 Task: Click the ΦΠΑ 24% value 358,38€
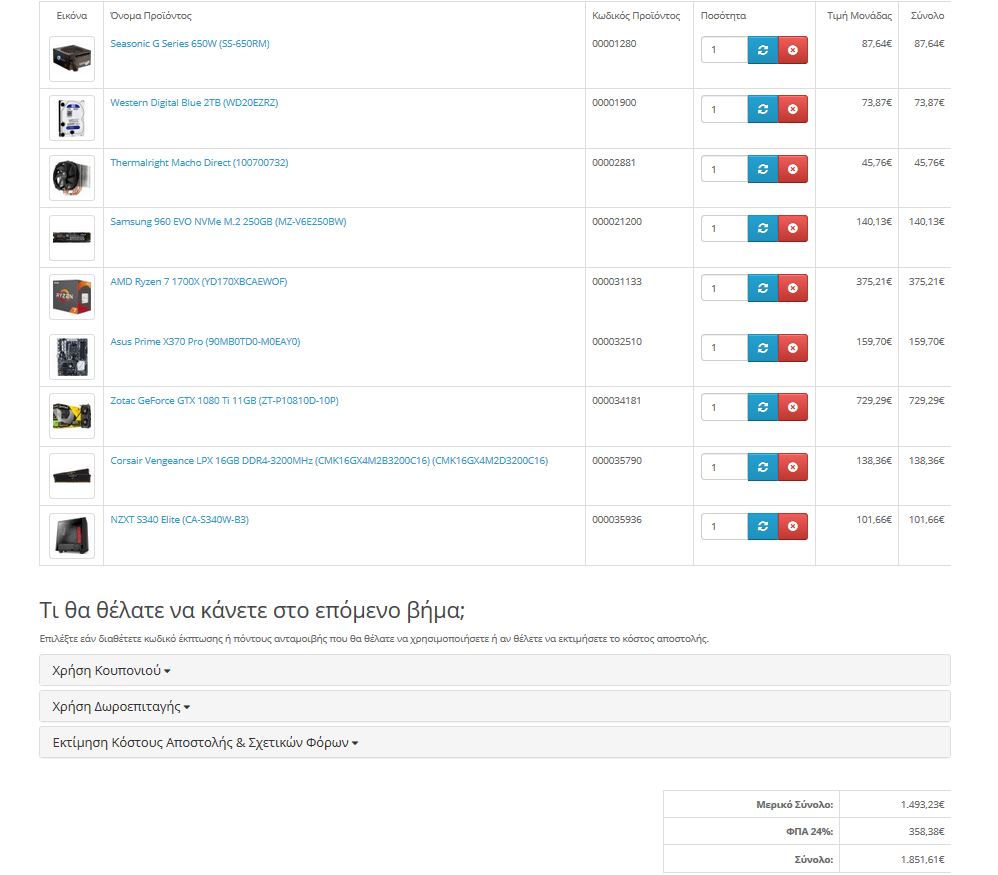[926, 831]
